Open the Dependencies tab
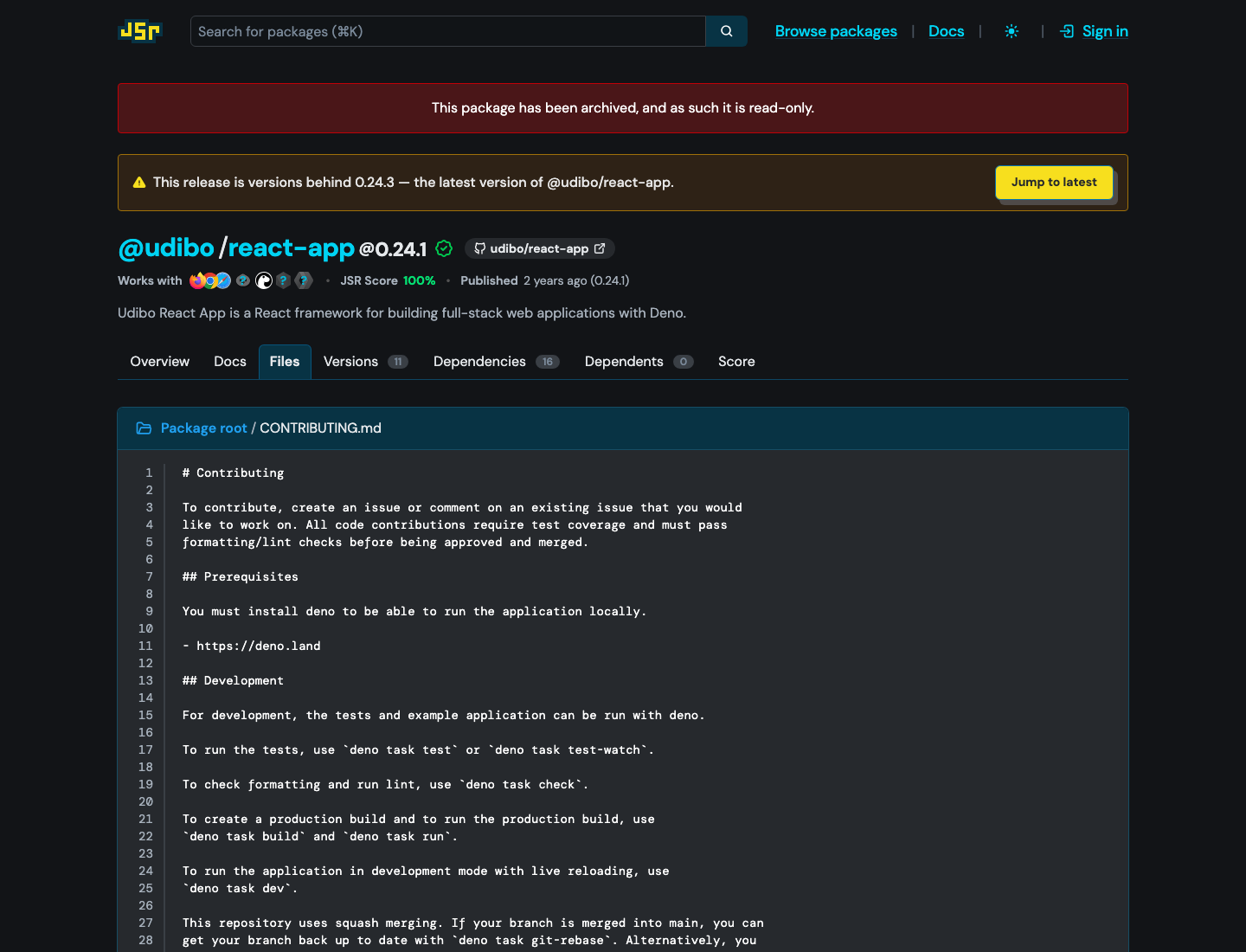The width and height of the screenshot is (1246, 952). click(x=496, y=362)
